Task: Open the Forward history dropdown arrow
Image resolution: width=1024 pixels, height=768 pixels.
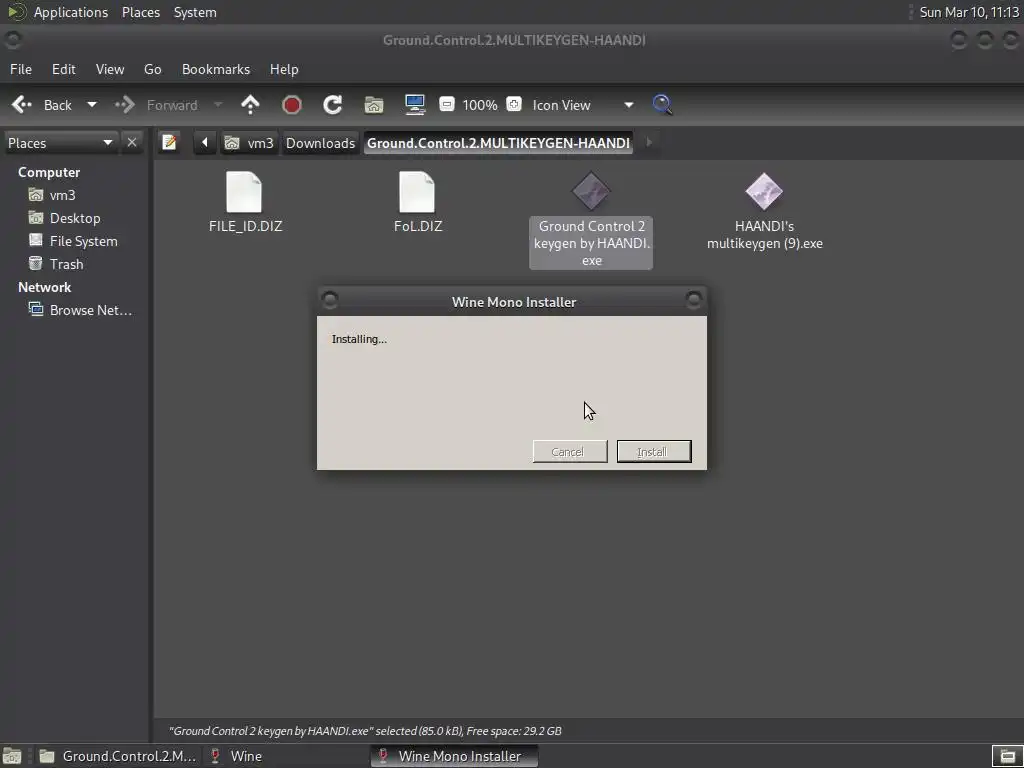Action: coord(218,105)
